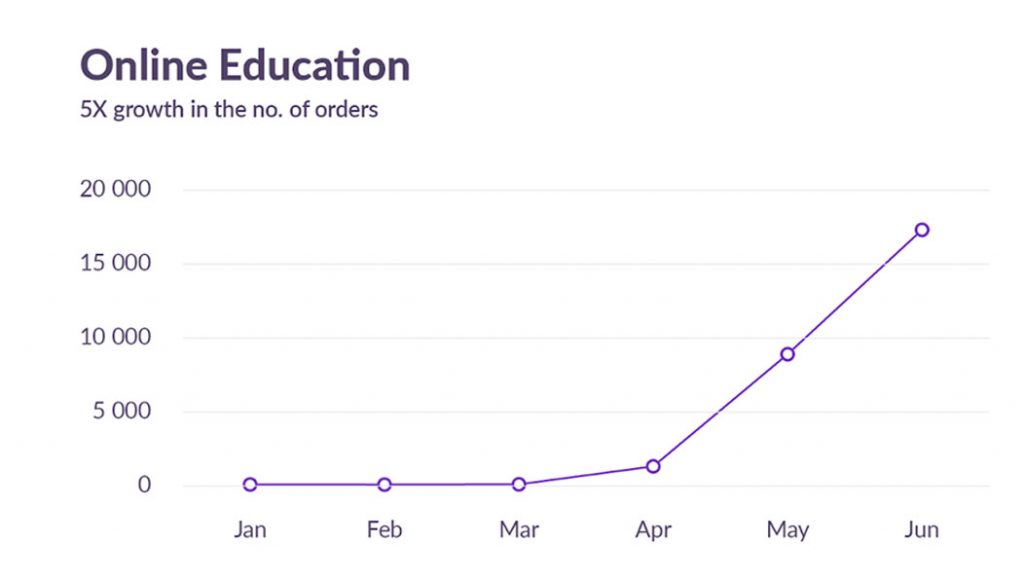
Task: Click the Online Education chart title
Action: (245, 66)
